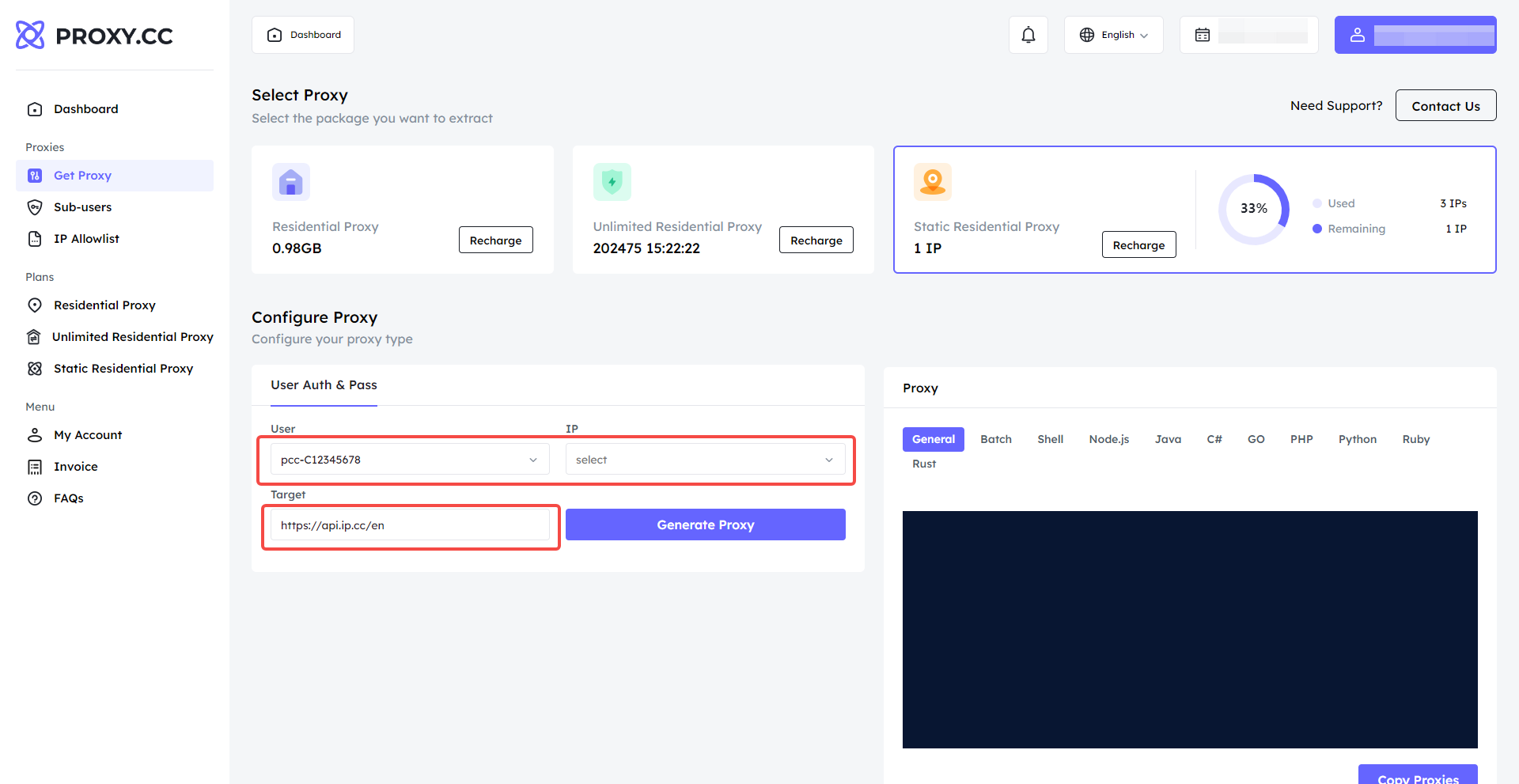The height and width of the screenshot is (784, 1519).
Task: Click the Invoice sidebar icon
Action: 35,467
